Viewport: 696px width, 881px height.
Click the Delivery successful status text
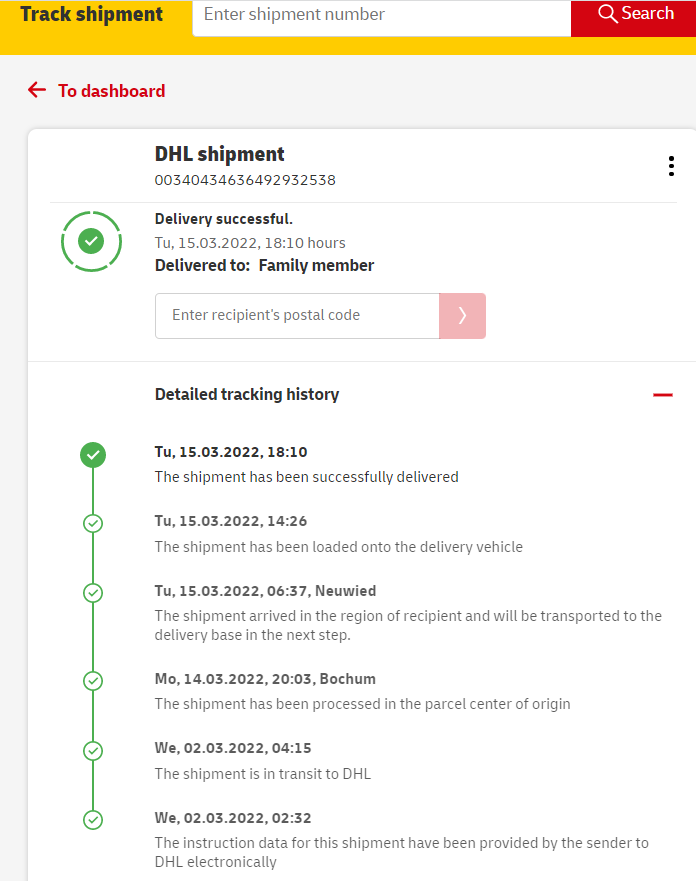pos(224,219)
